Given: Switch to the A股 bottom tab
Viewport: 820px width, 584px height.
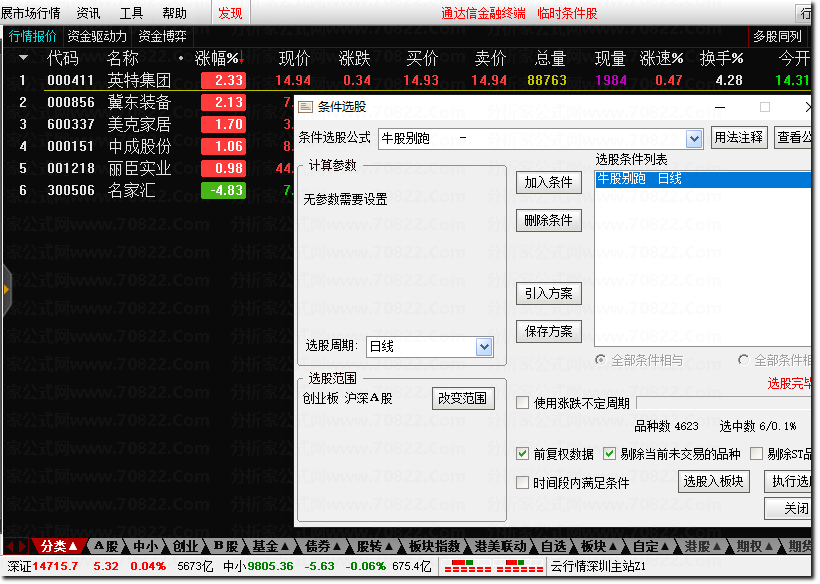Looking at the screenshot, I should (x=106, y=546).
